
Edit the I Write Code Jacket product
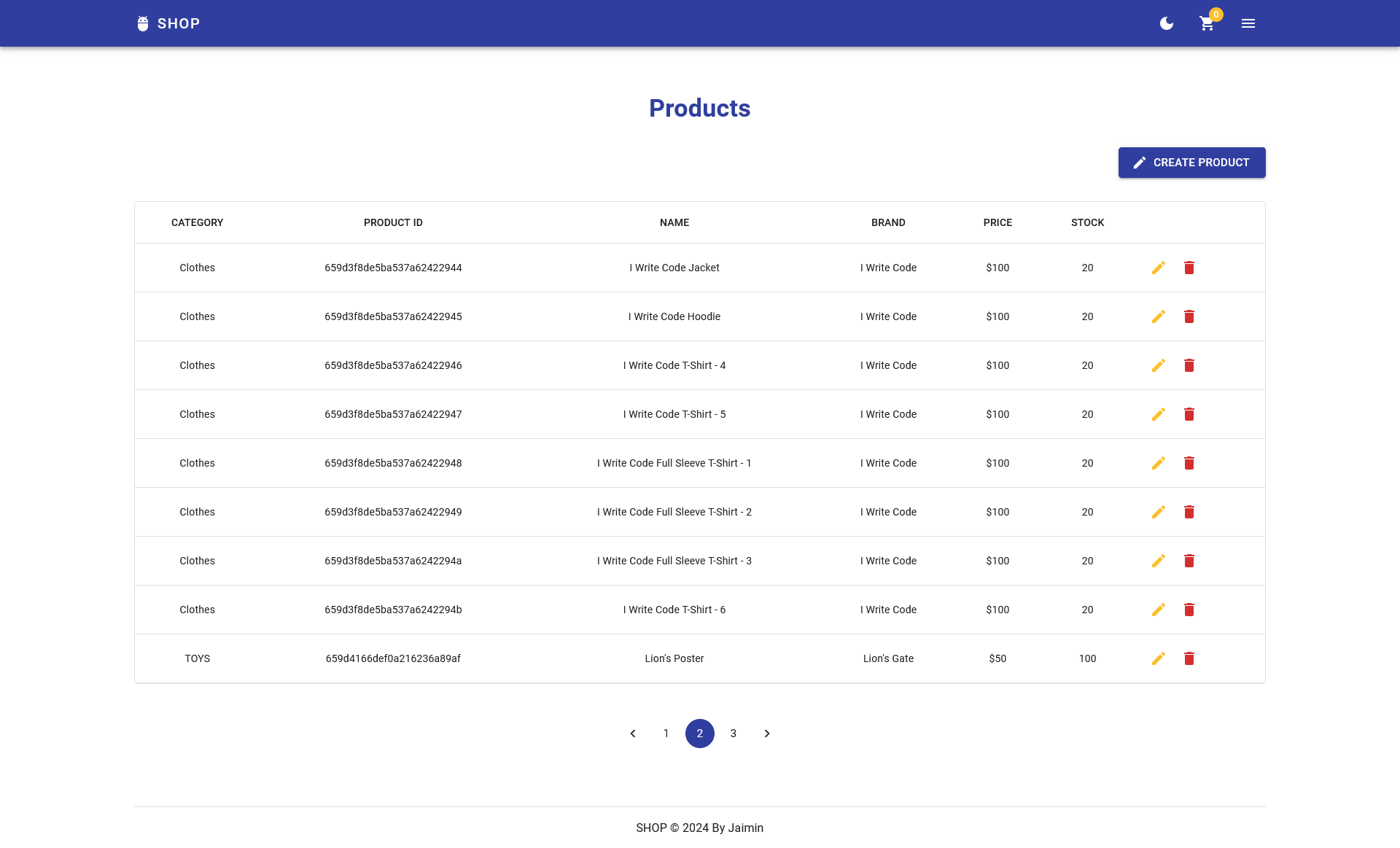coord(1158,268)
